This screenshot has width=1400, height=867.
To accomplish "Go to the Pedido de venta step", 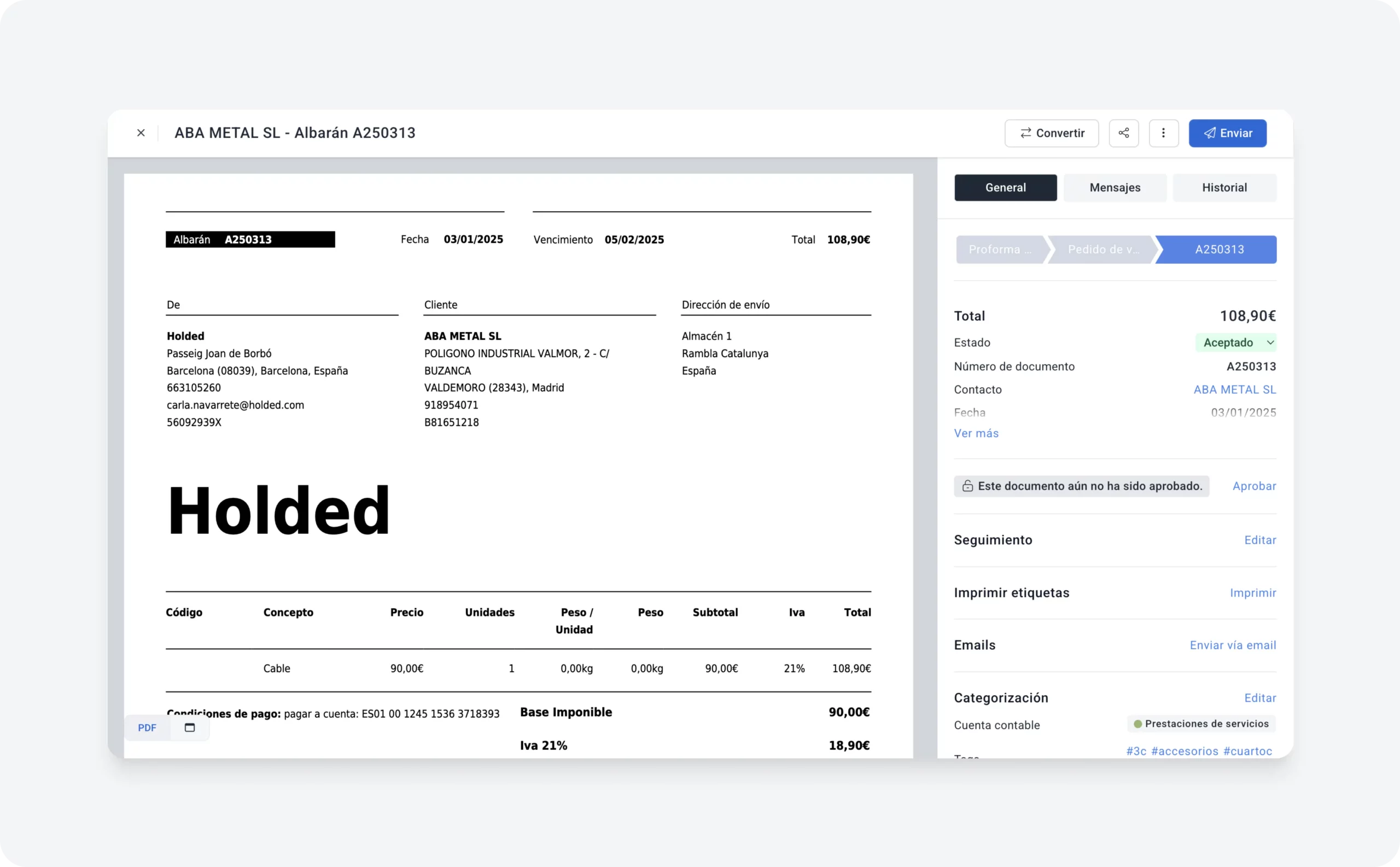I will point(1103,249).
